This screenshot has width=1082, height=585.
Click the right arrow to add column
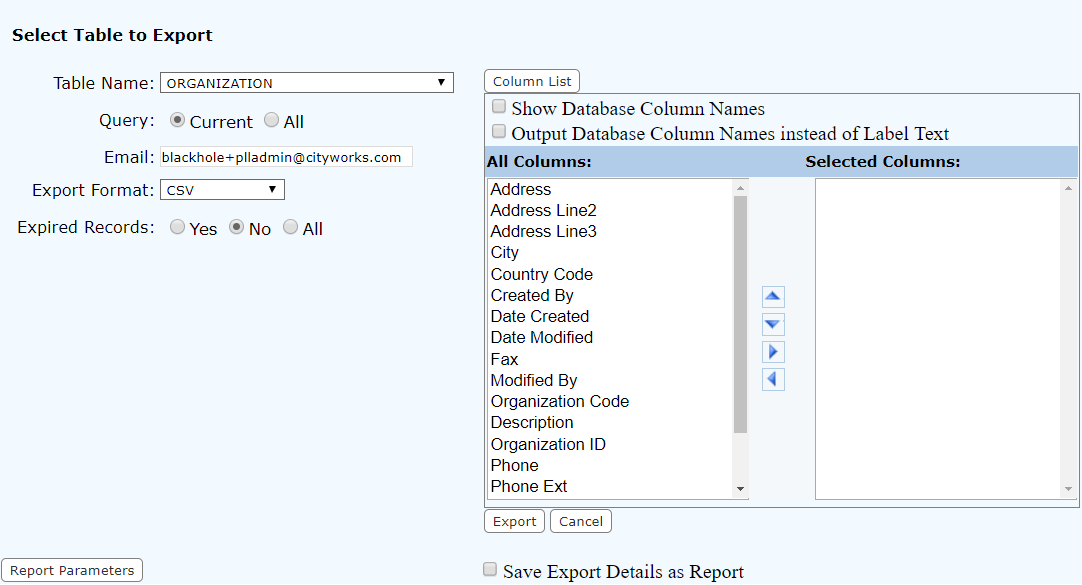pyautogui.click(x=773, y=352)
